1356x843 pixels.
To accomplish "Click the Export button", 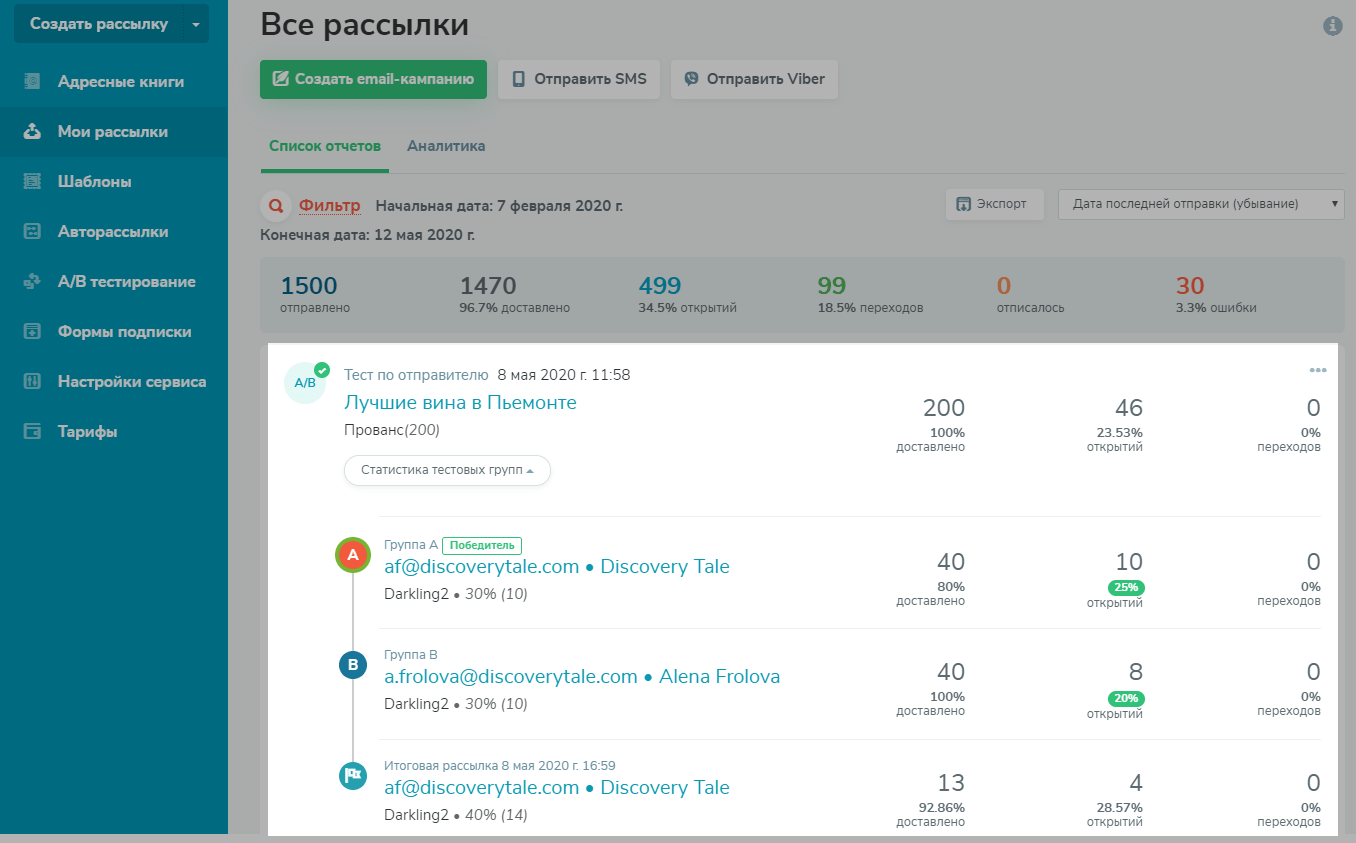I will pyautogui.click(x=993, y=204).
